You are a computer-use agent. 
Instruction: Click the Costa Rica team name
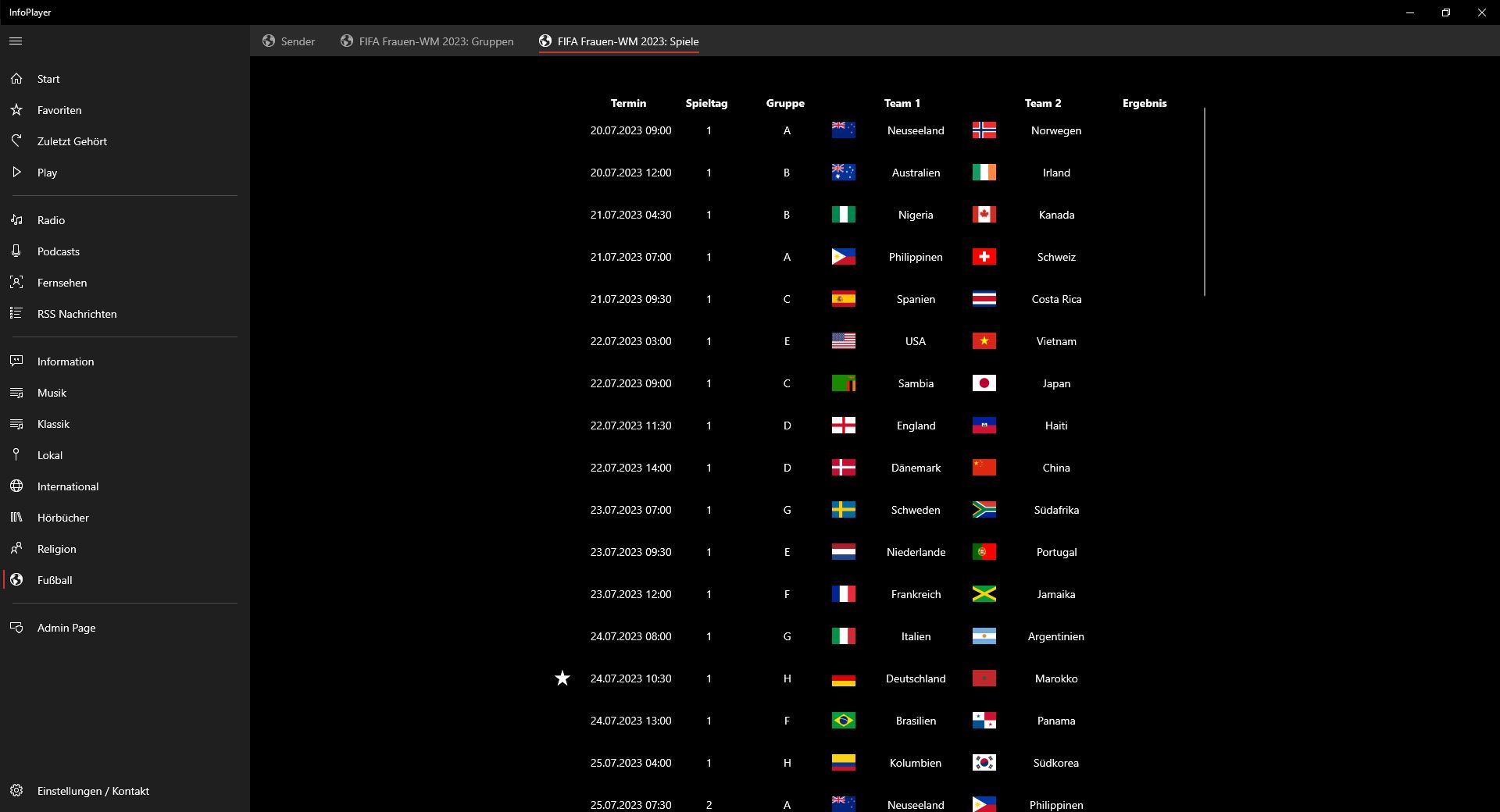click(1056, 299)
